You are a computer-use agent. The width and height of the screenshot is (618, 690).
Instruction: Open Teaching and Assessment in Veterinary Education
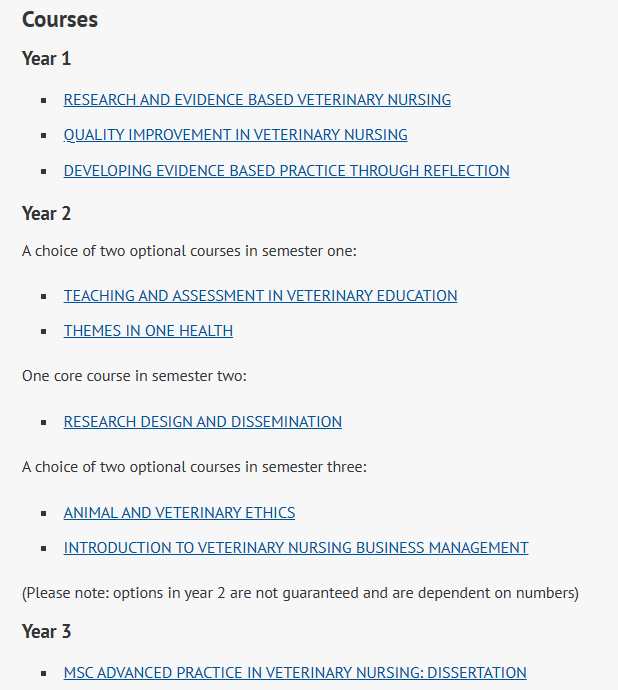tap(261, 296)
